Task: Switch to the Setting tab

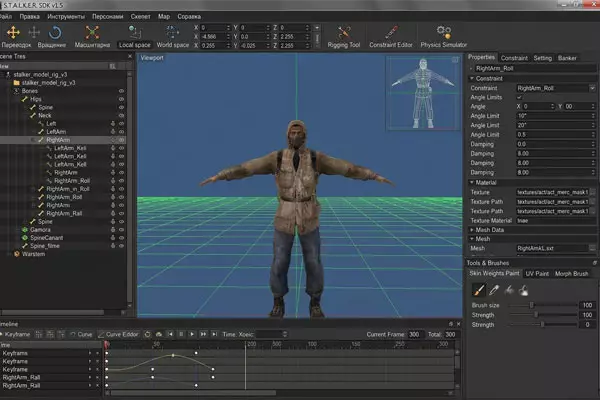Action: click(x=543, y=58)
